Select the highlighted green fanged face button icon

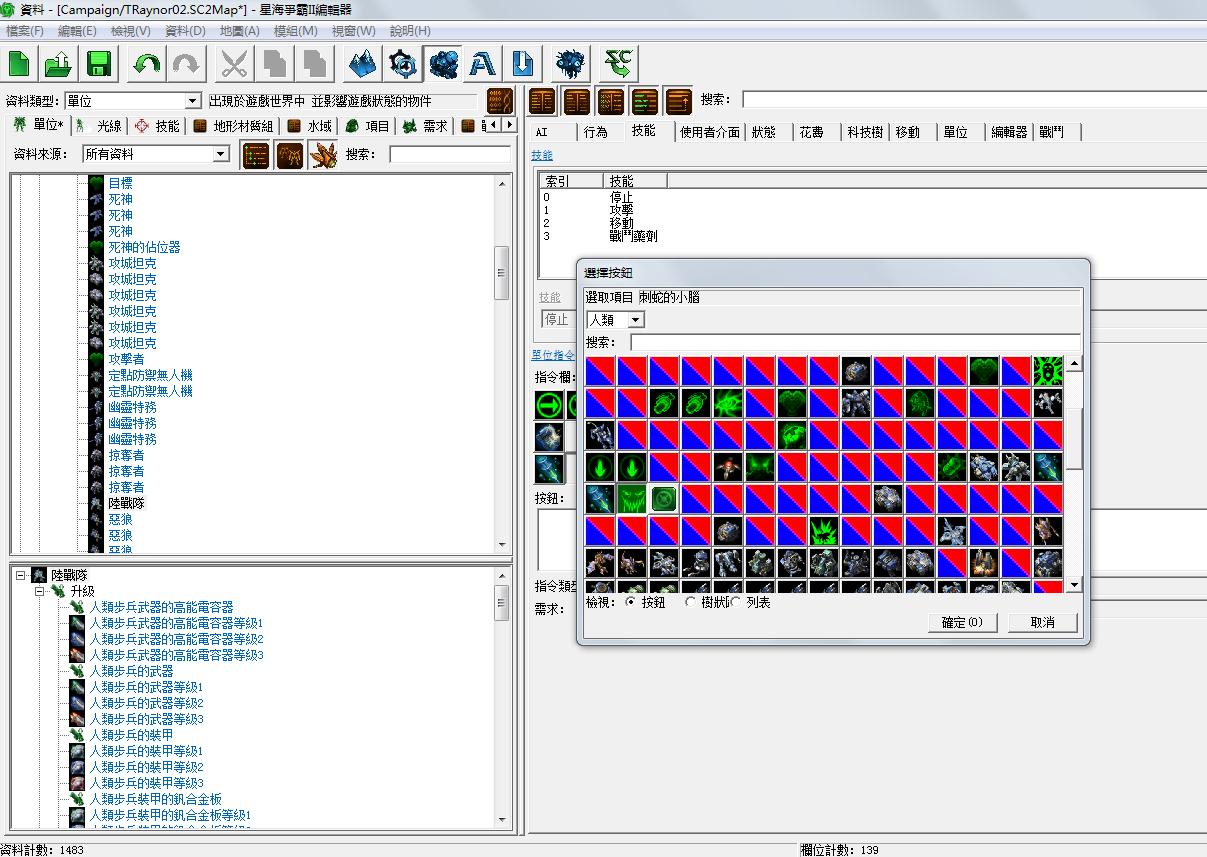632,499
